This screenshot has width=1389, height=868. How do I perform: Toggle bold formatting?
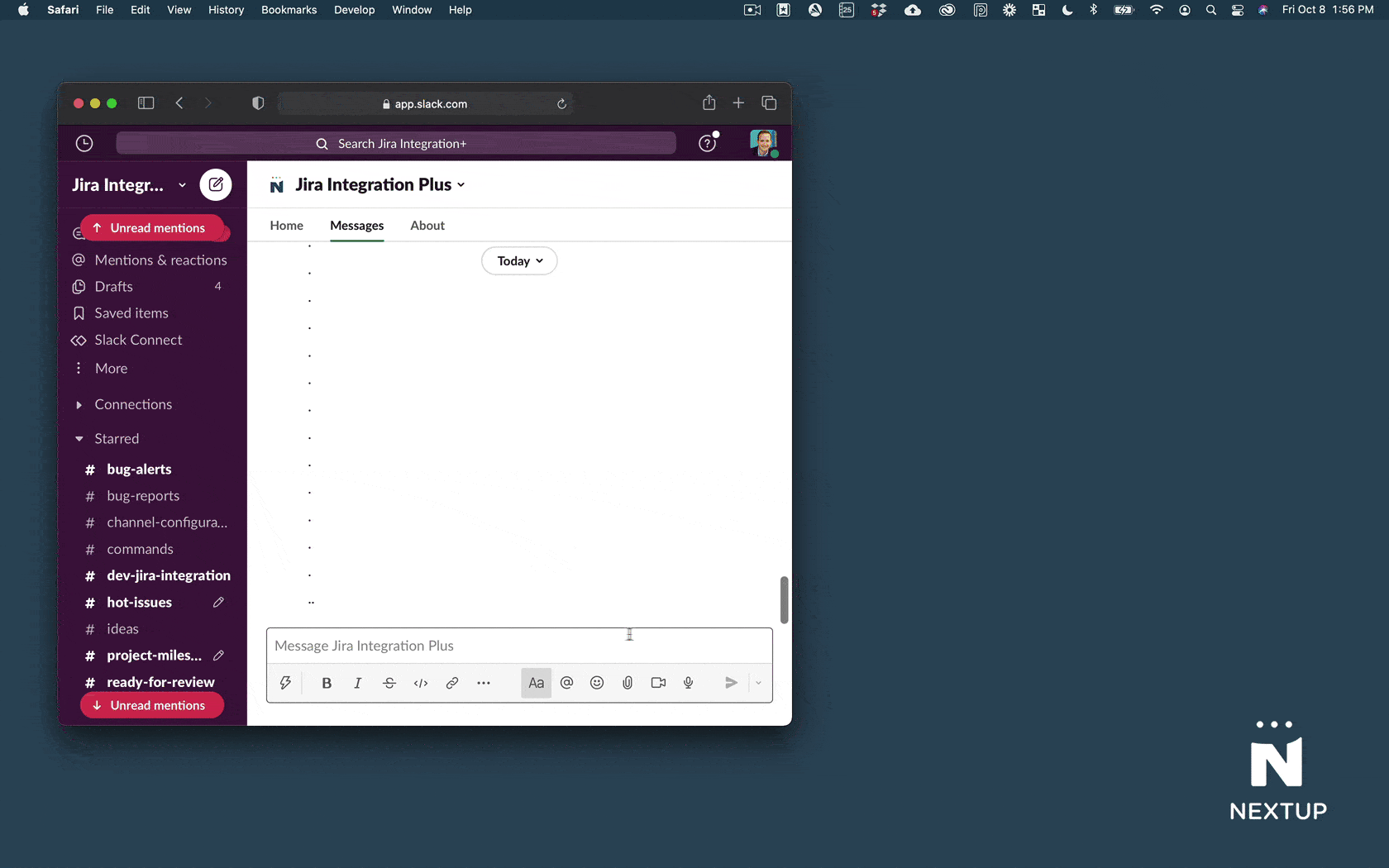[327, 683]
